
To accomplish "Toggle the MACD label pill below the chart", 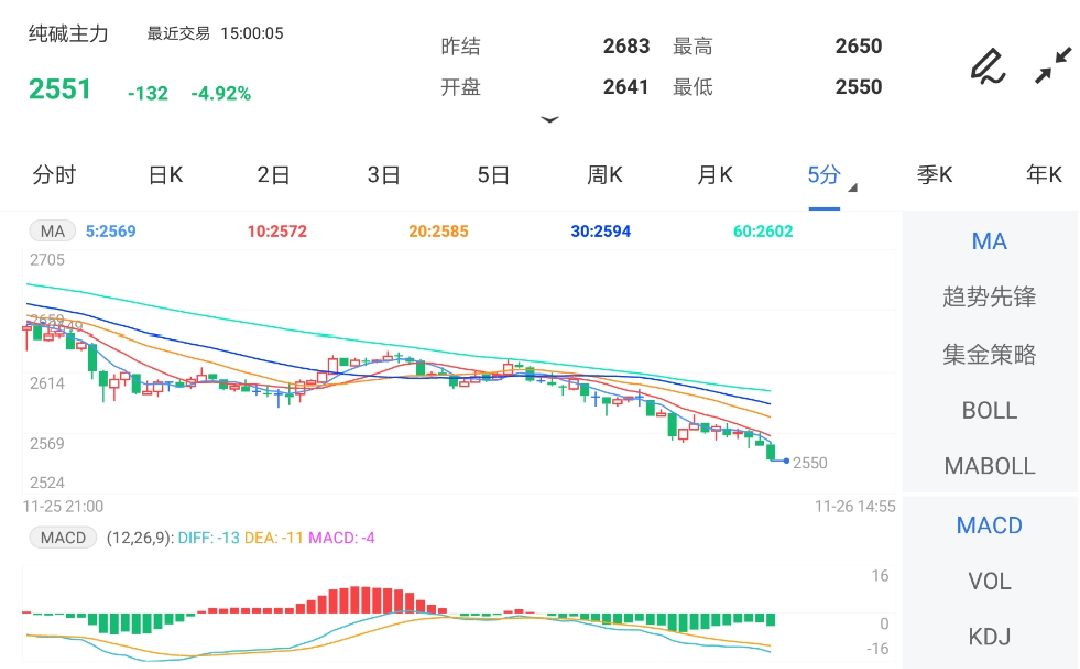I will click(x=62, y=537).
